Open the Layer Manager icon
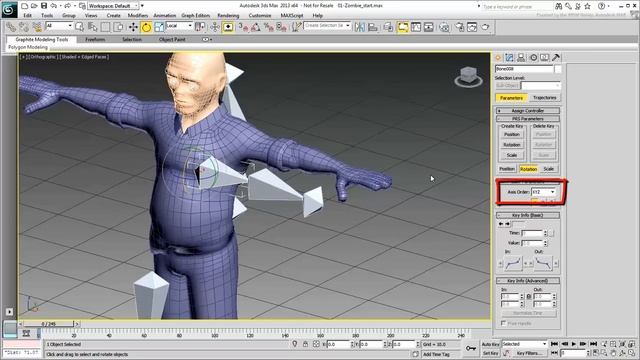Image resolution: width=640 pixels, height=360 pixels. click(x=388, y=27)
